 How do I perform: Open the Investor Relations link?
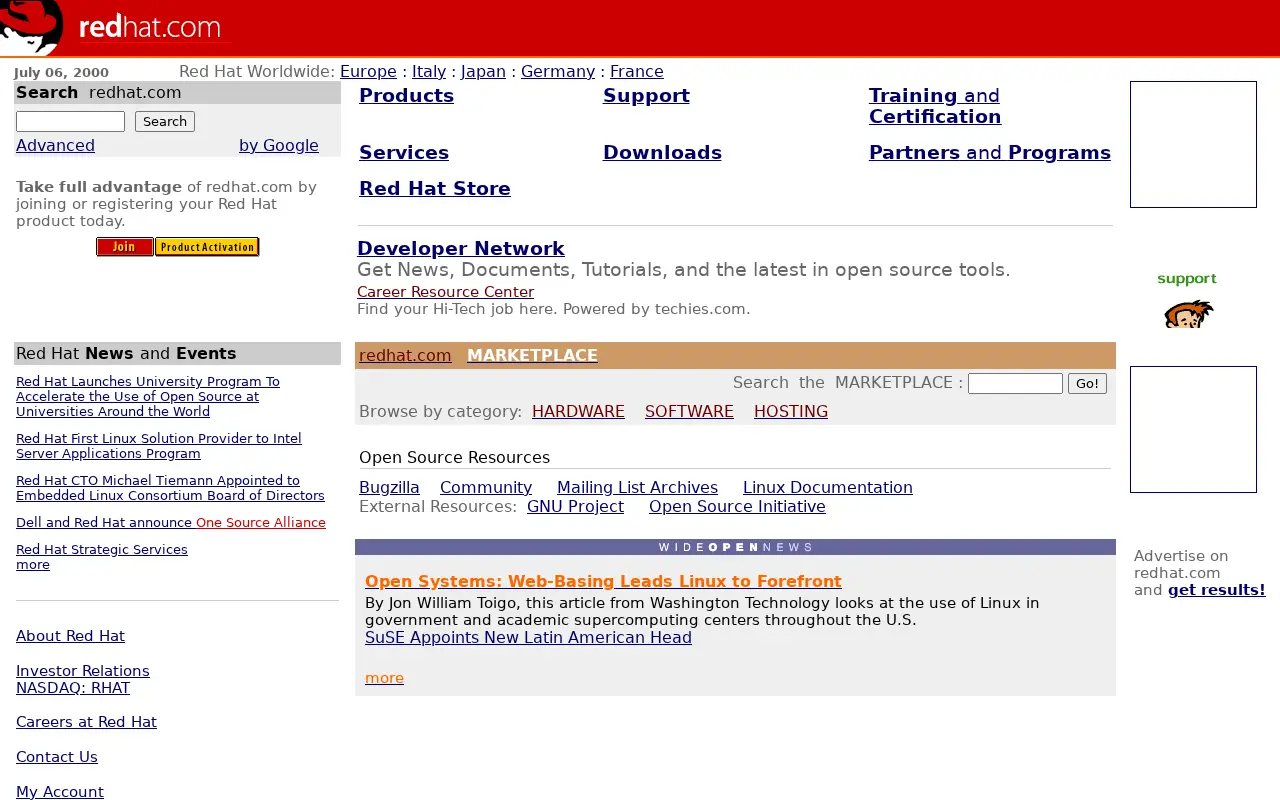pyautogui.click(x=83, y=671)
